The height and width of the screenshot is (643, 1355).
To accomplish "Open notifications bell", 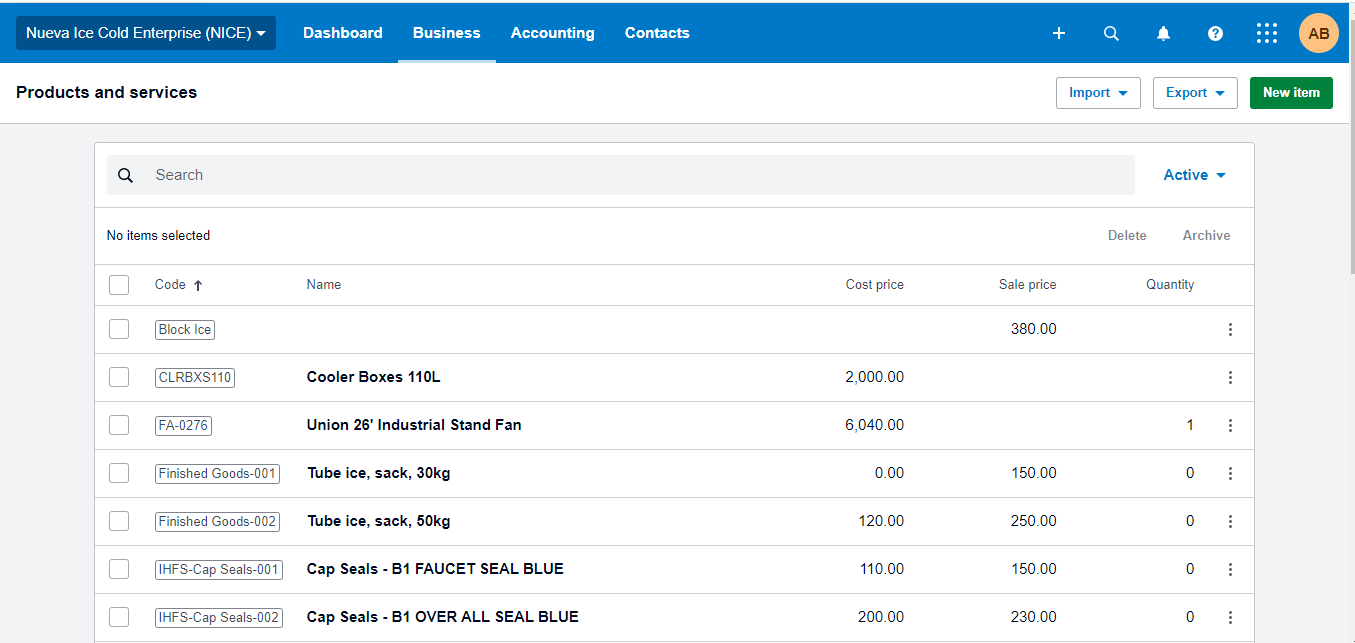I will point(1163,33).
